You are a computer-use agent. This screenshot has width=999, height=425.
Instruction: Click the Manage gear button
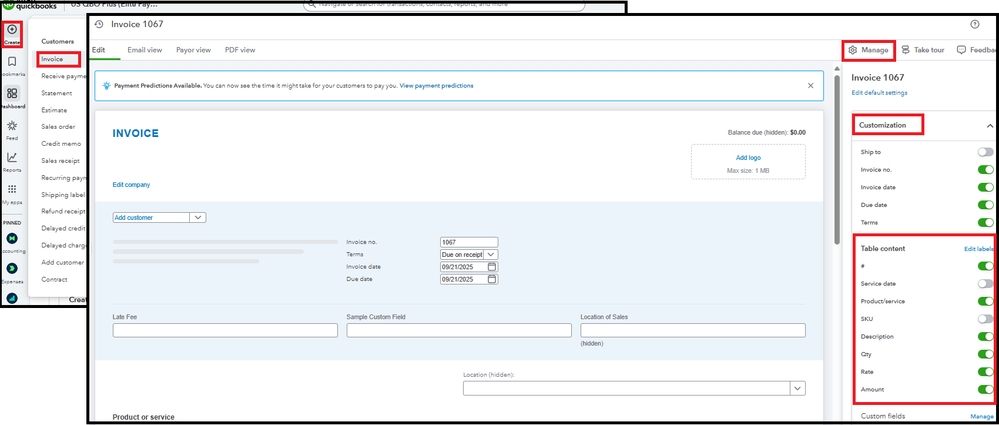pyautogui.click(x=870, y=50)
